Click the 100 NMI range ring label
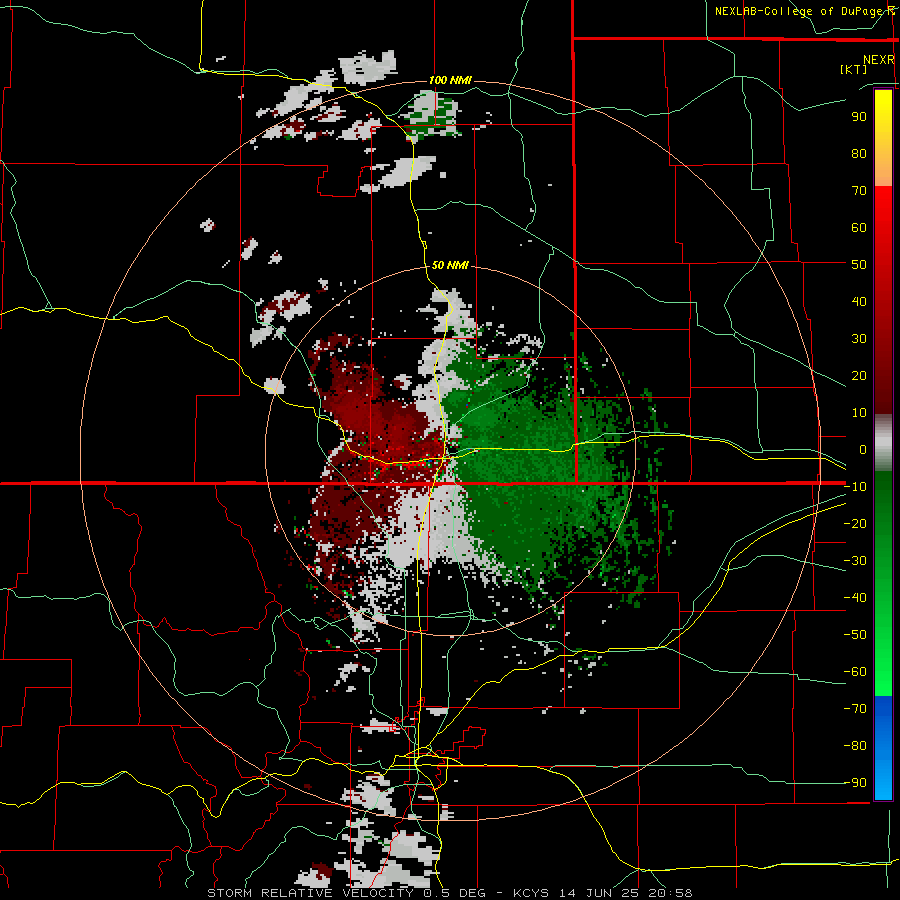 click(x=450, y=80)
